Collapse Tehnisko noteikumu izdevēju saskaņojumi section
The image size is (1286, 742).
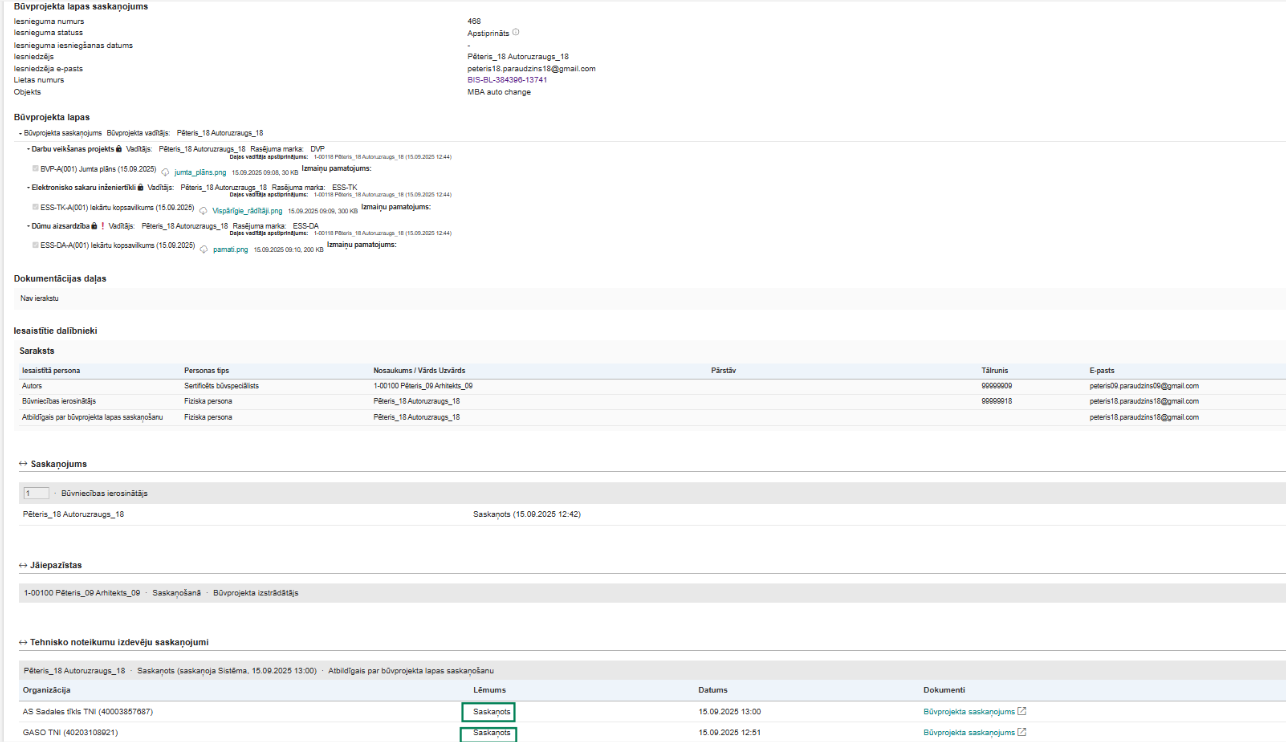pos(24,642)
